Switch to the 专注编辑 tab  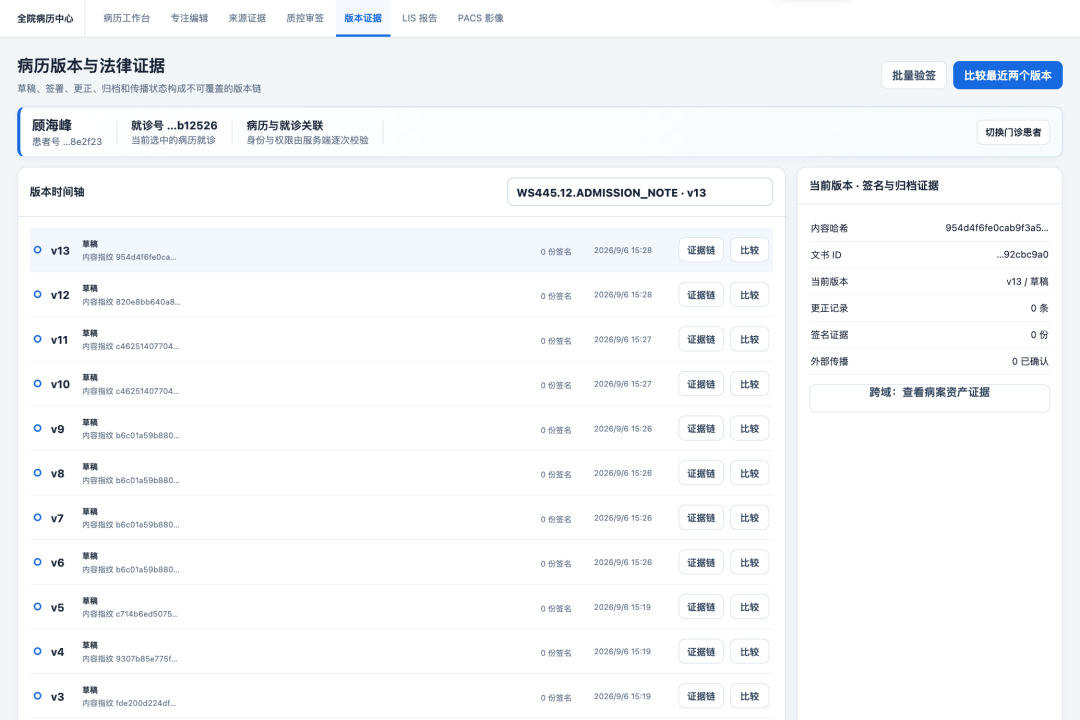pos(189,18)
